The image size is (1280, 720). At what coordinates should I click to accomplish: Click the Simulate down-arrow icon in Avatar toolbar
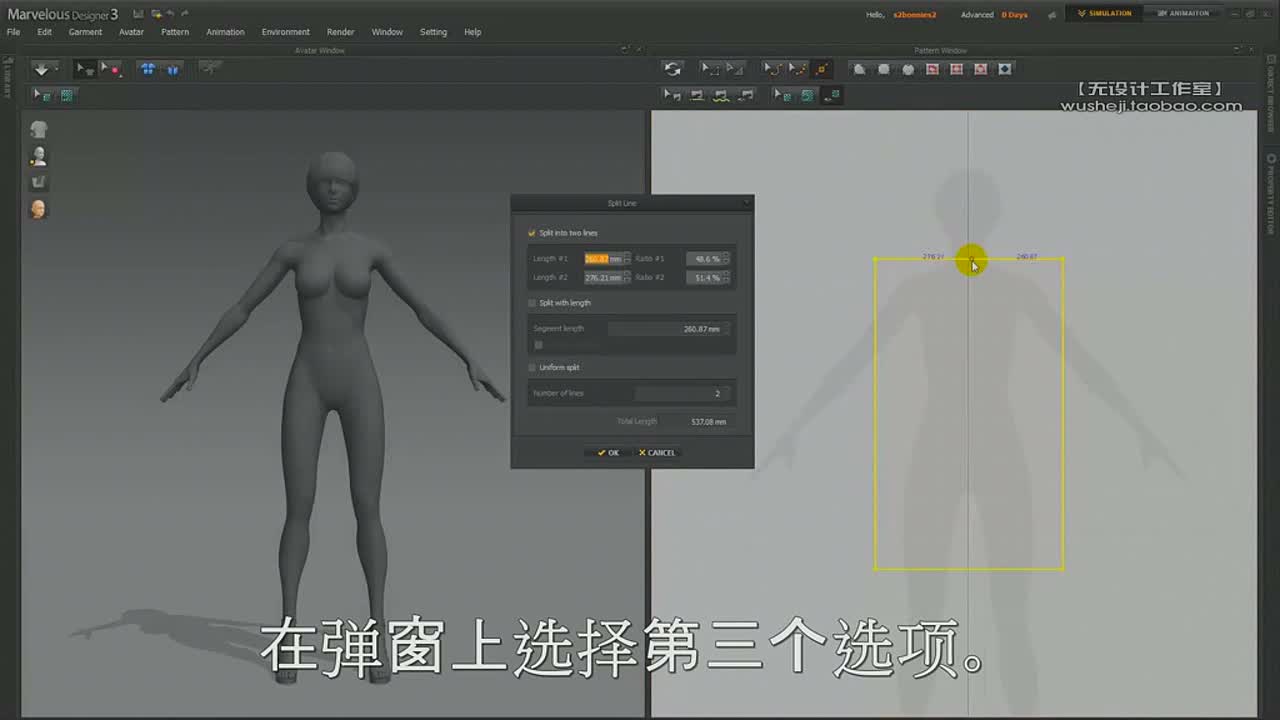click(41, 69)
